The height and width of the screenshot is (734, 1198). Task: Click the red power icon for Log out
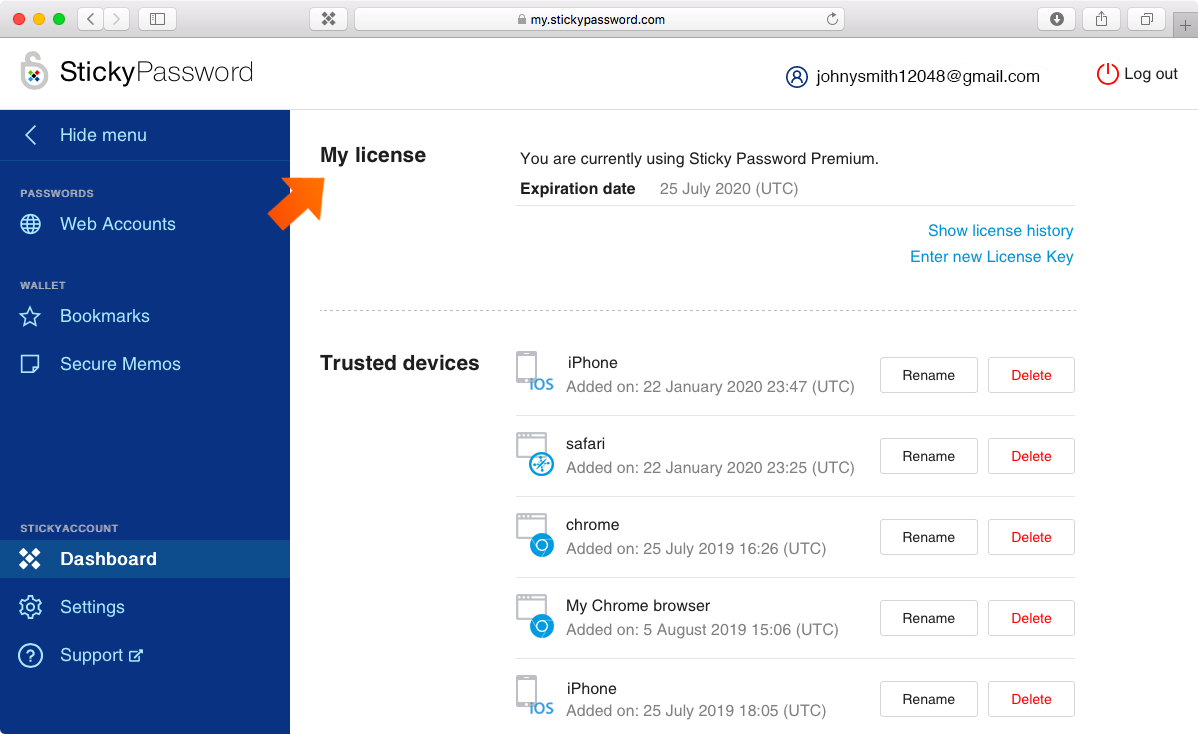pyautogui.click(x=1107, y=74)
